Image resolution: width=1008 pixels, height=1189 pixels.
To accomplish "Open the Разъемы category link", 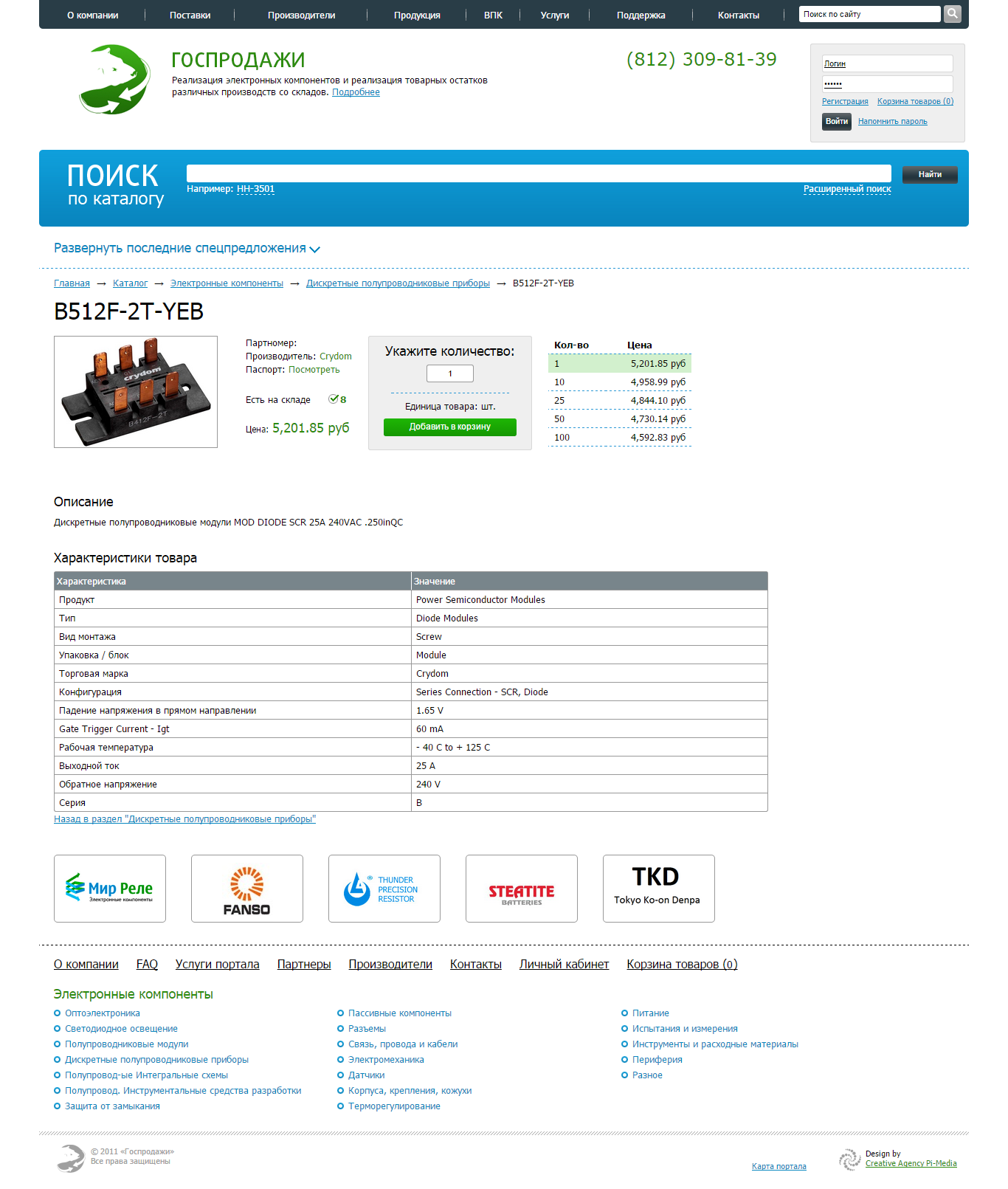I will pyautogui.click(x=367, y=1029).
